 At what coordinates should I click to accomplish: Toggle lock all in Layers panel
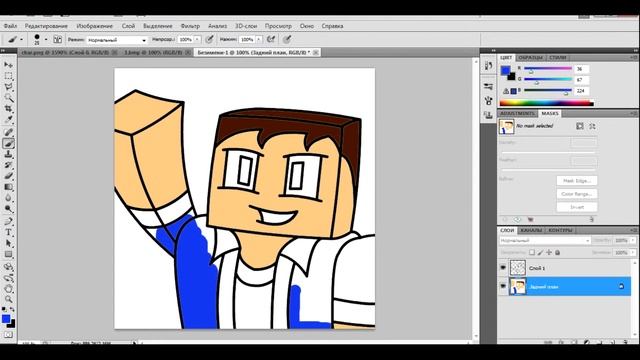[558, 253]
